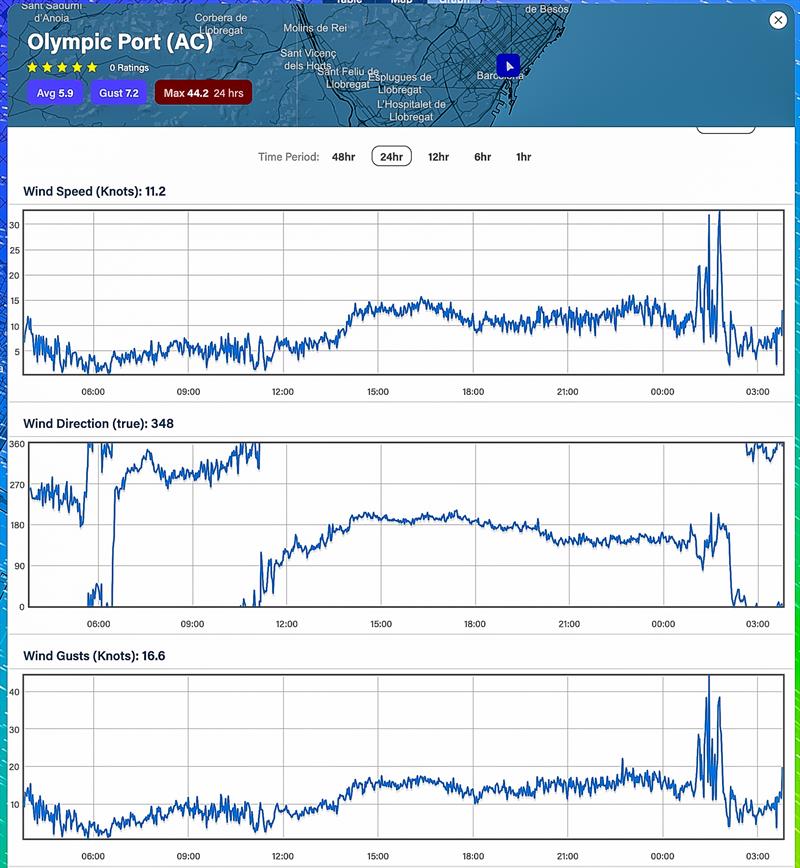
Task: Click the Sant Vicenç dels Horts map label
Action: tap(308, 59)
